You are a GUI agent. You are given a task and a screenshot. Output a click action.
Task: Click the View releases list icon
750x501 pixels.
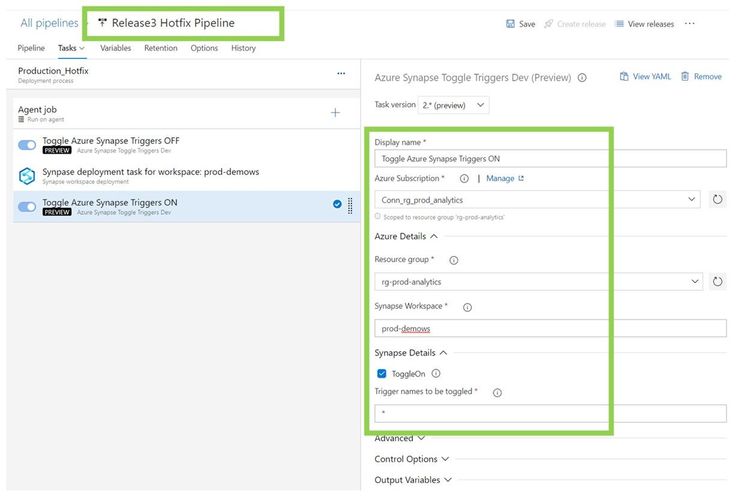click(x=620, y=24)
